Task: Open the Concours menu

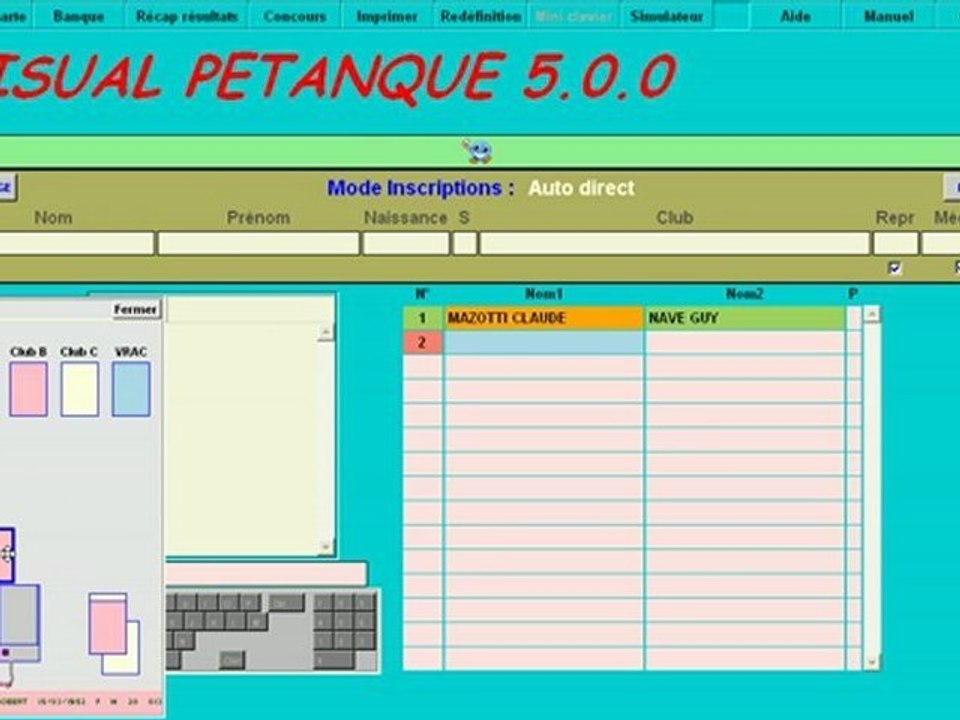Action: point(294,16)
